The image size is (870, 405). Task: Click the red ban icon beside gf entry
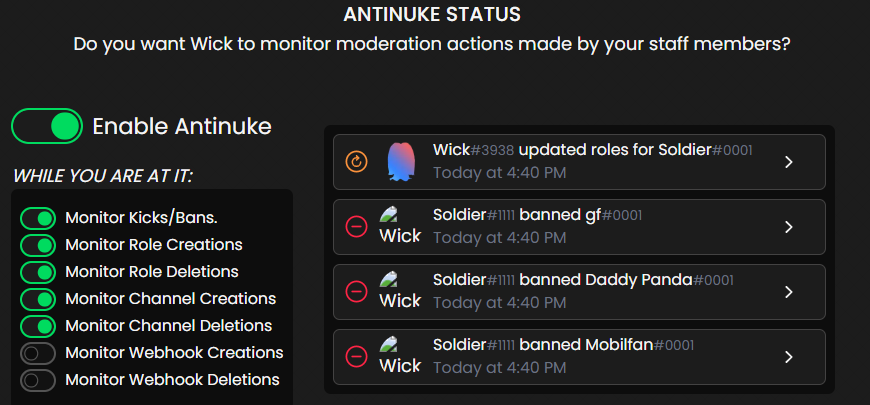pos(356,227)
